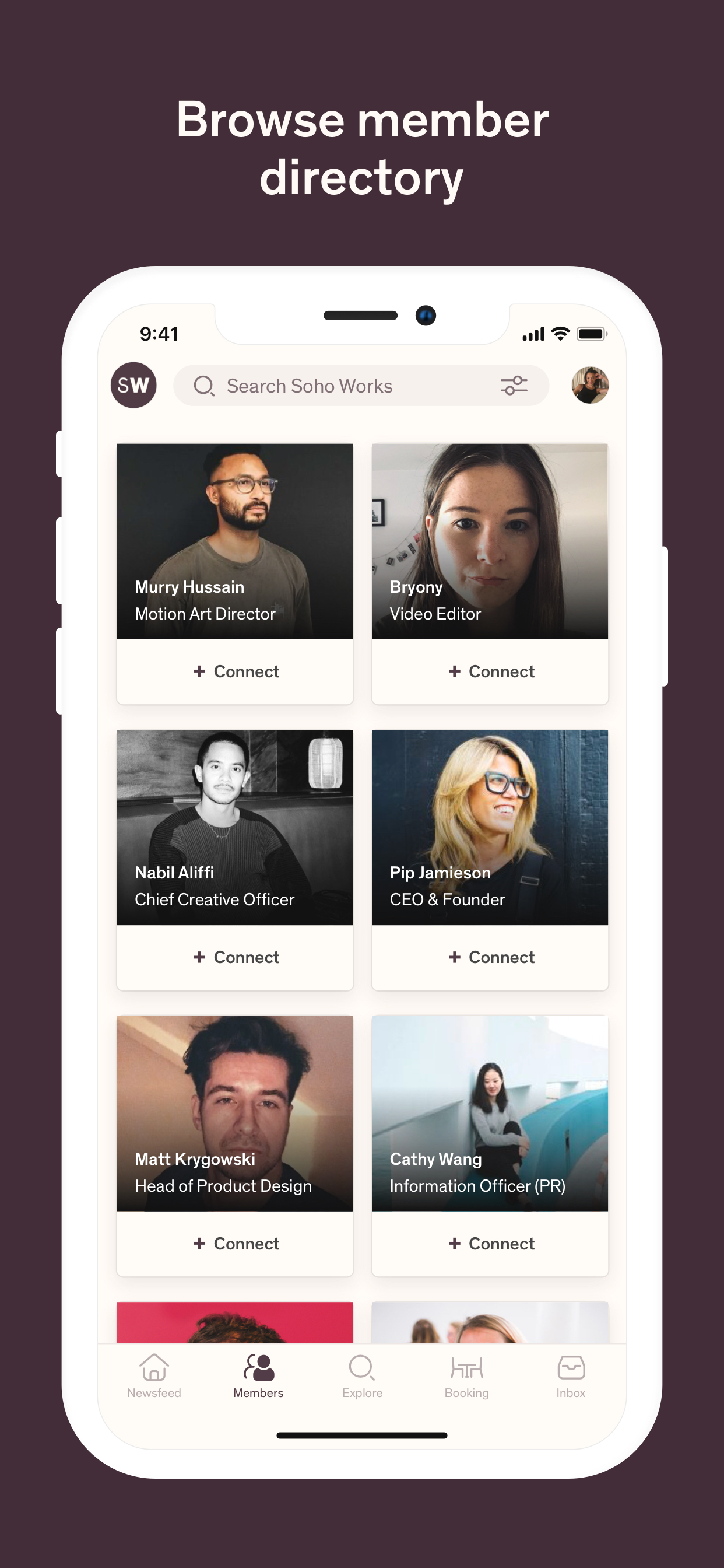Connect with Cathy Wang
This screenshot has width=724, height=1568.
pyautogui.click(x=490, y=1244)
